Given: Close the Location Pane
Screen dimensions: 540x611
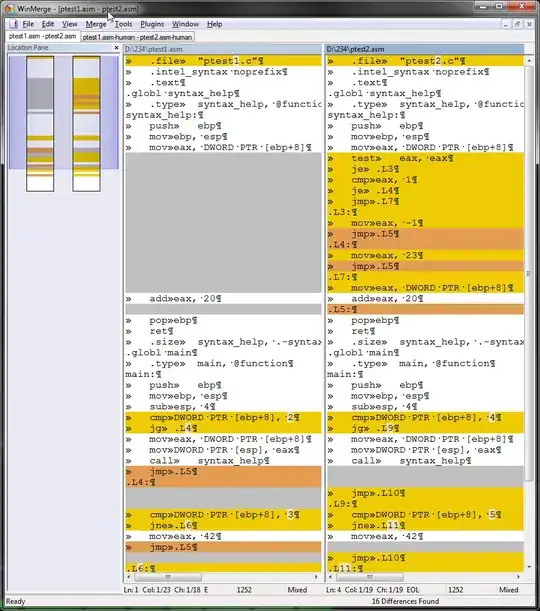Looking at the screenshot, I should 116,48.
